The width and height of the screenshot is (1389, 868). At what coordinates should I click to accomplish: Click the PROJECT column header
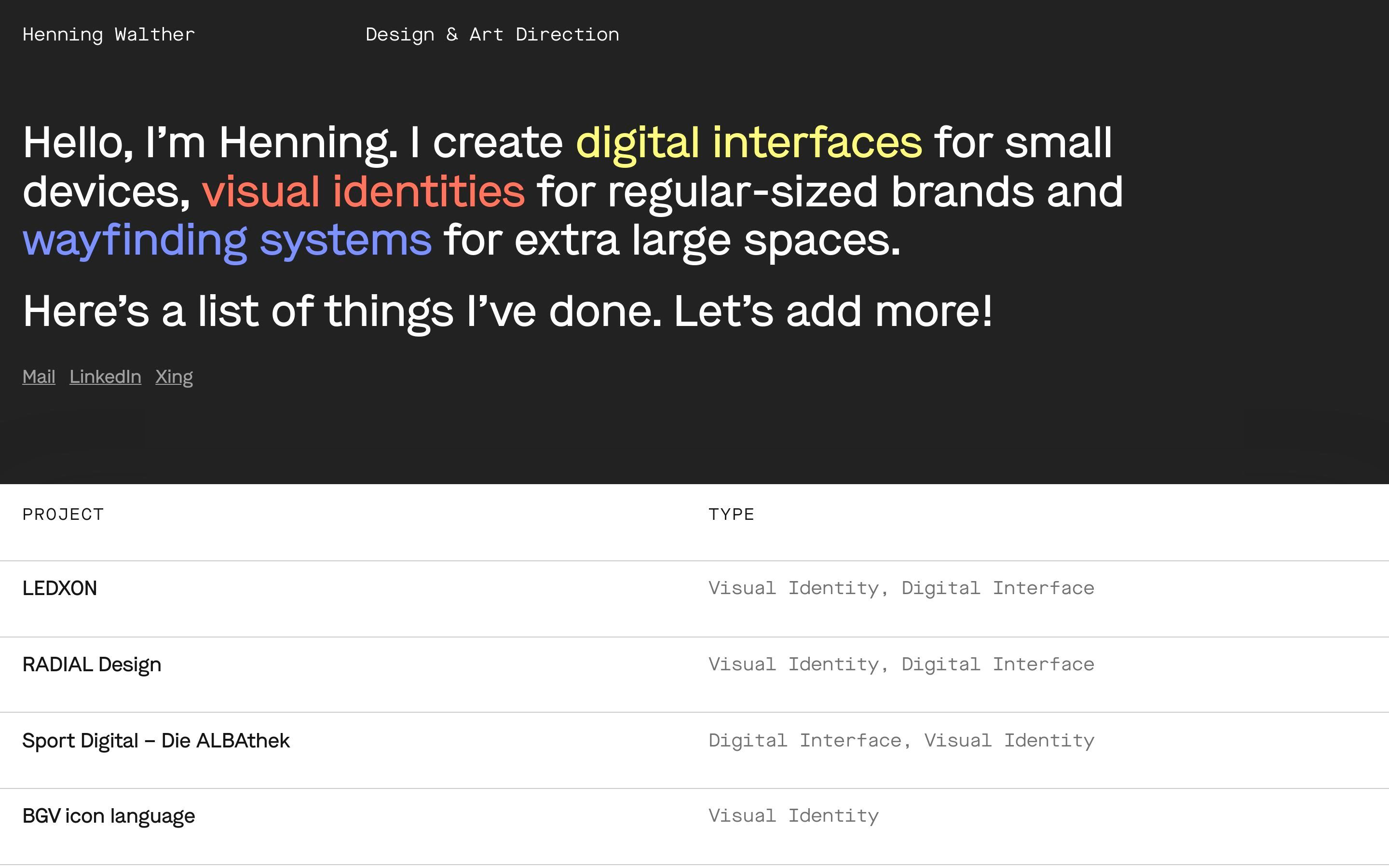tap(63, 515)
